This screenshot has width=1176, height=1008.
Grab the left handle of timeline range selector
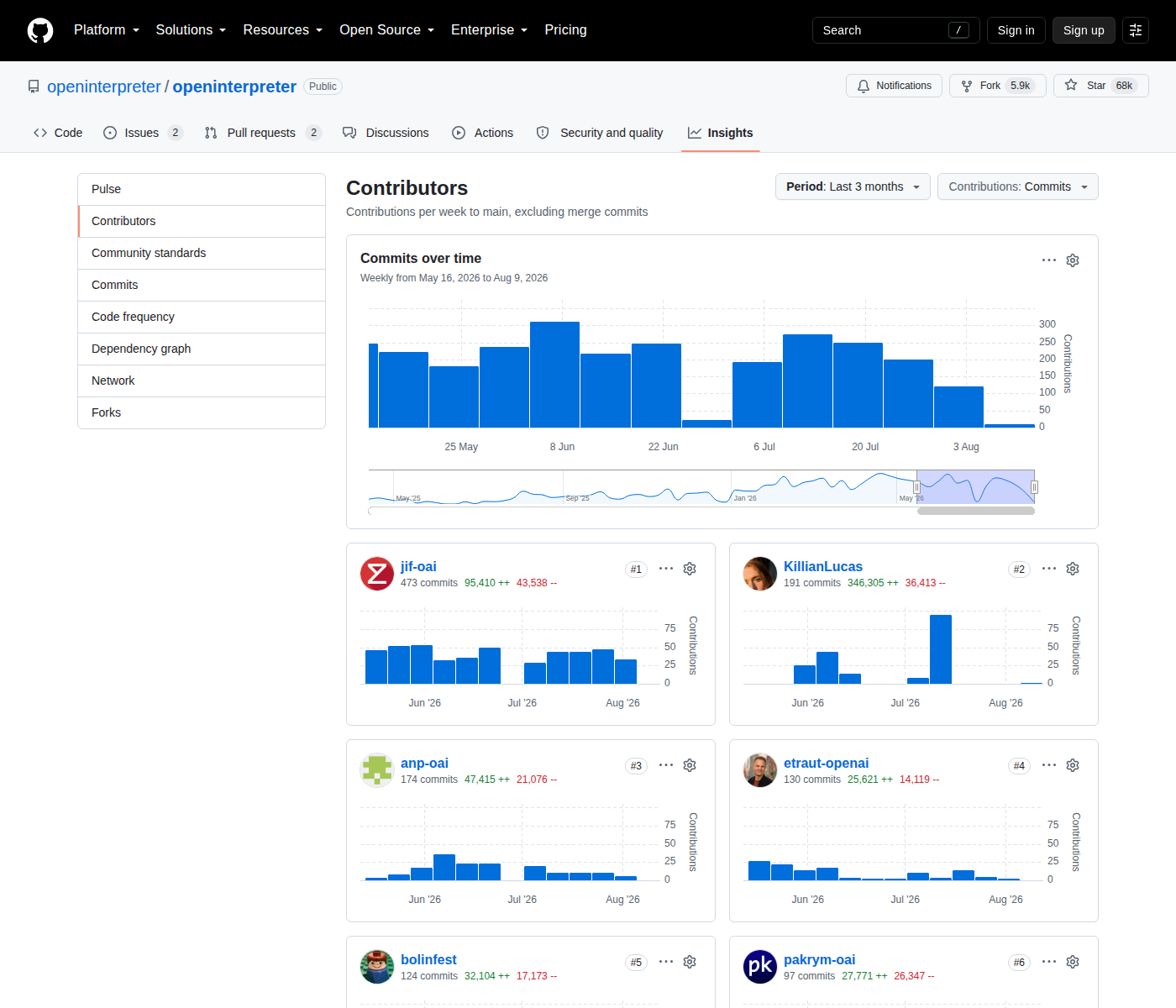(917, 487)
